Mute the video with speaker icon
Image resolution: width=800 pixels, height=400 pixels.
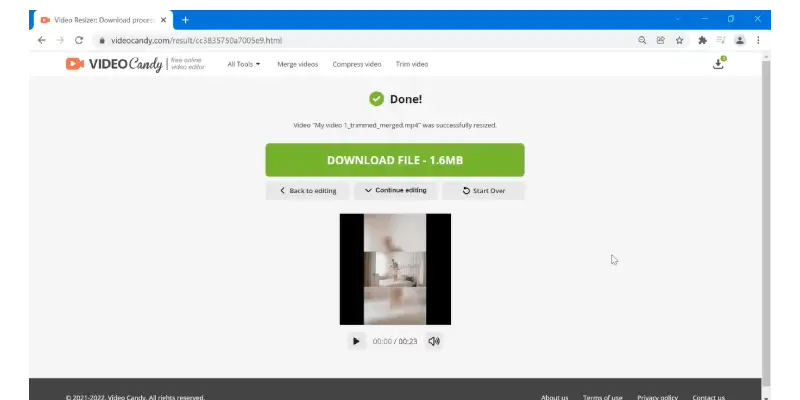(x=434, y=341)
